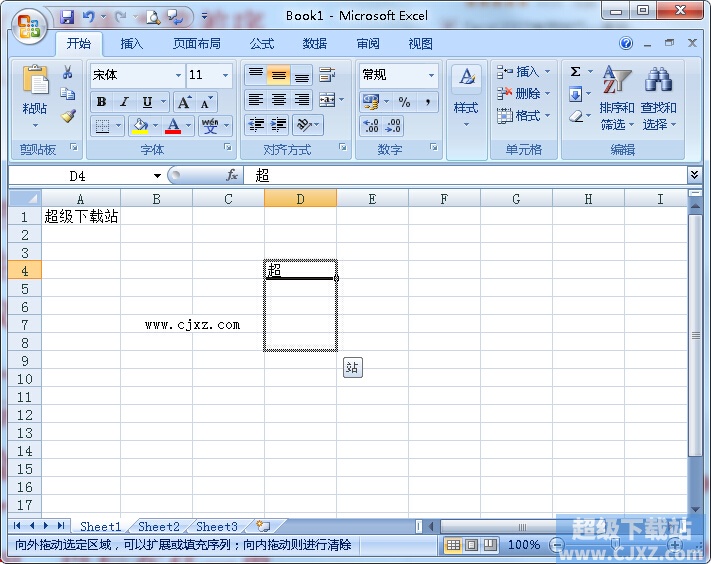Expand the formula bar
Screen dimensions: 711x564
click(x=694, y=175)
